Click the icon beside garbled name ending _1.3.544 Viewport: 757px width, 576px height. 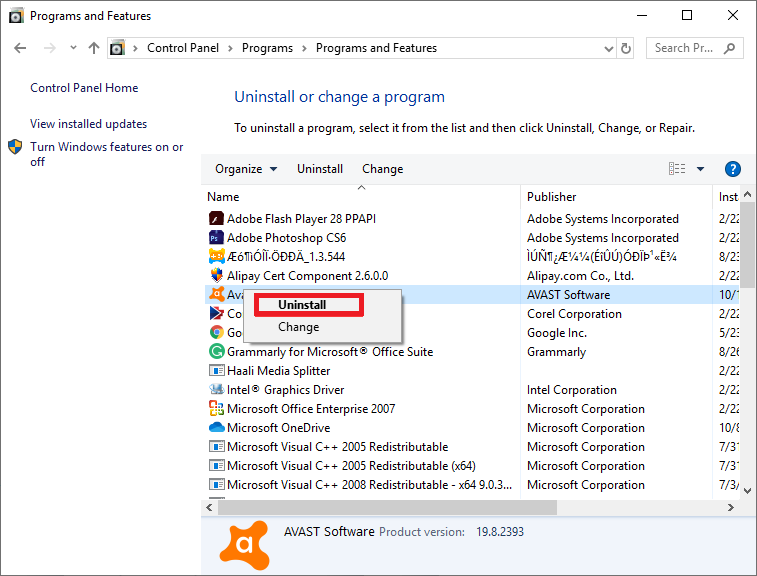coord(216,256)
